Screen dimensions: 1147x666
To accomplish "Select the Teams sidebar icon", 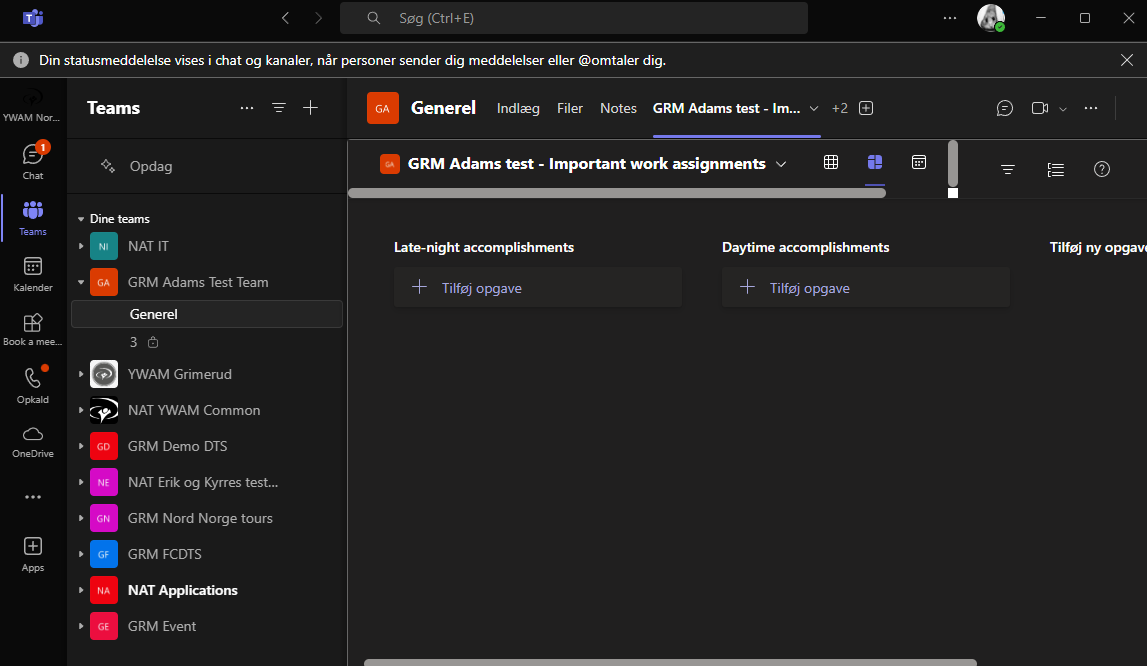I will point(33,218).
